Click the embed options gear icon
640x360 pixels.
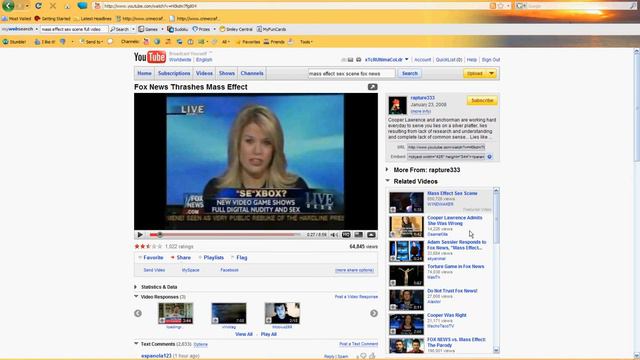(489, 157)
